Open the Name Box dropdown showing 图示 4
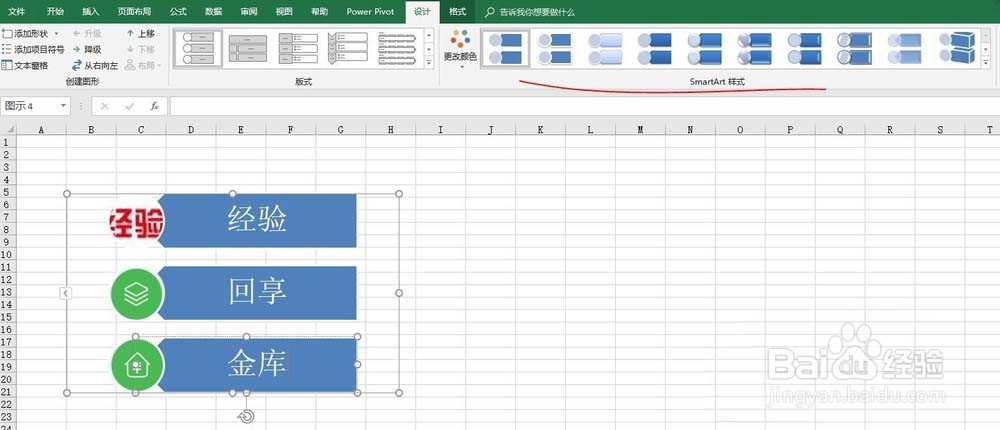 point(64,105)
